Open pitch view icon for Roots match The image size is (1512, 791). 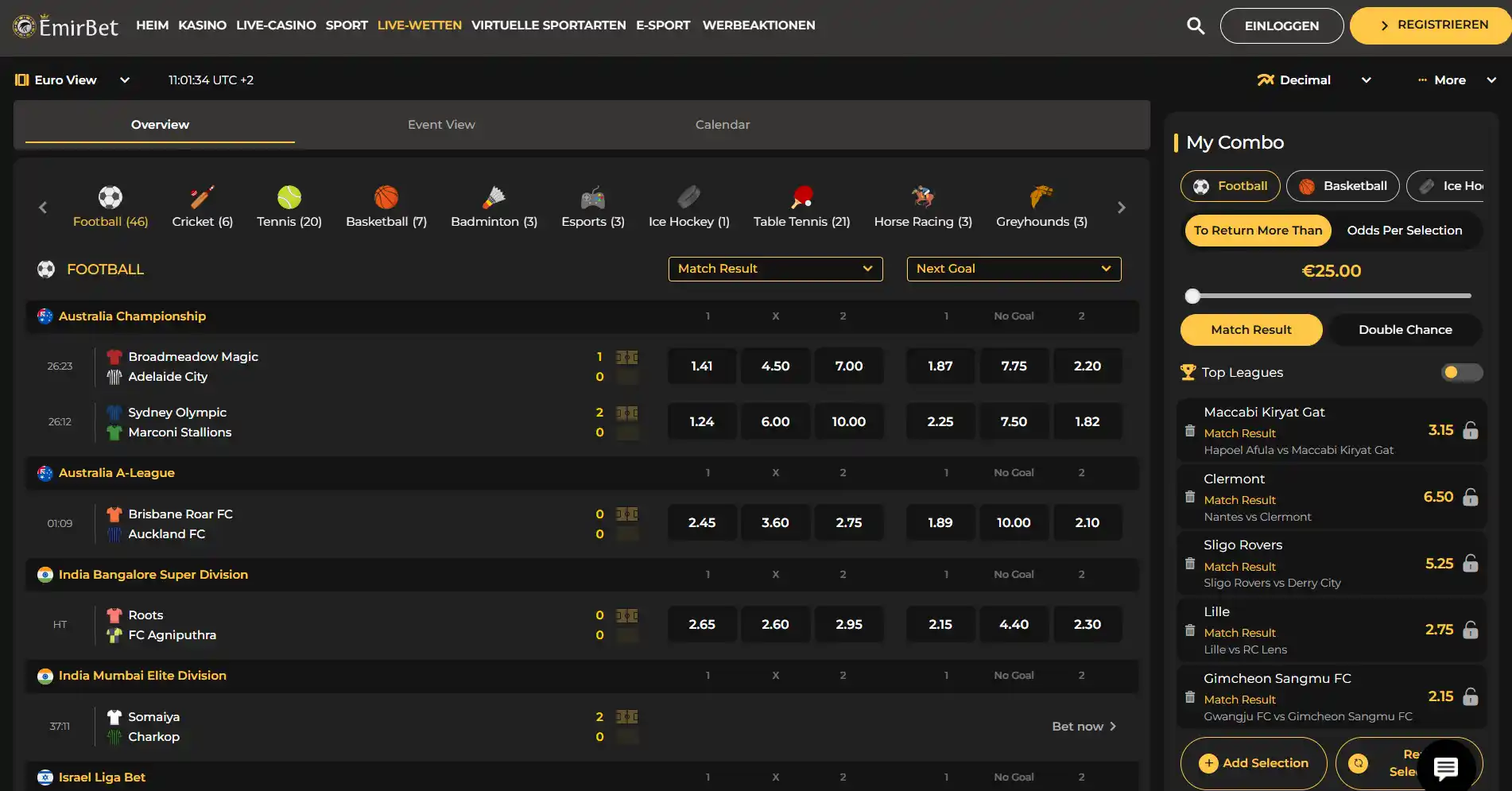coord(627,615)
